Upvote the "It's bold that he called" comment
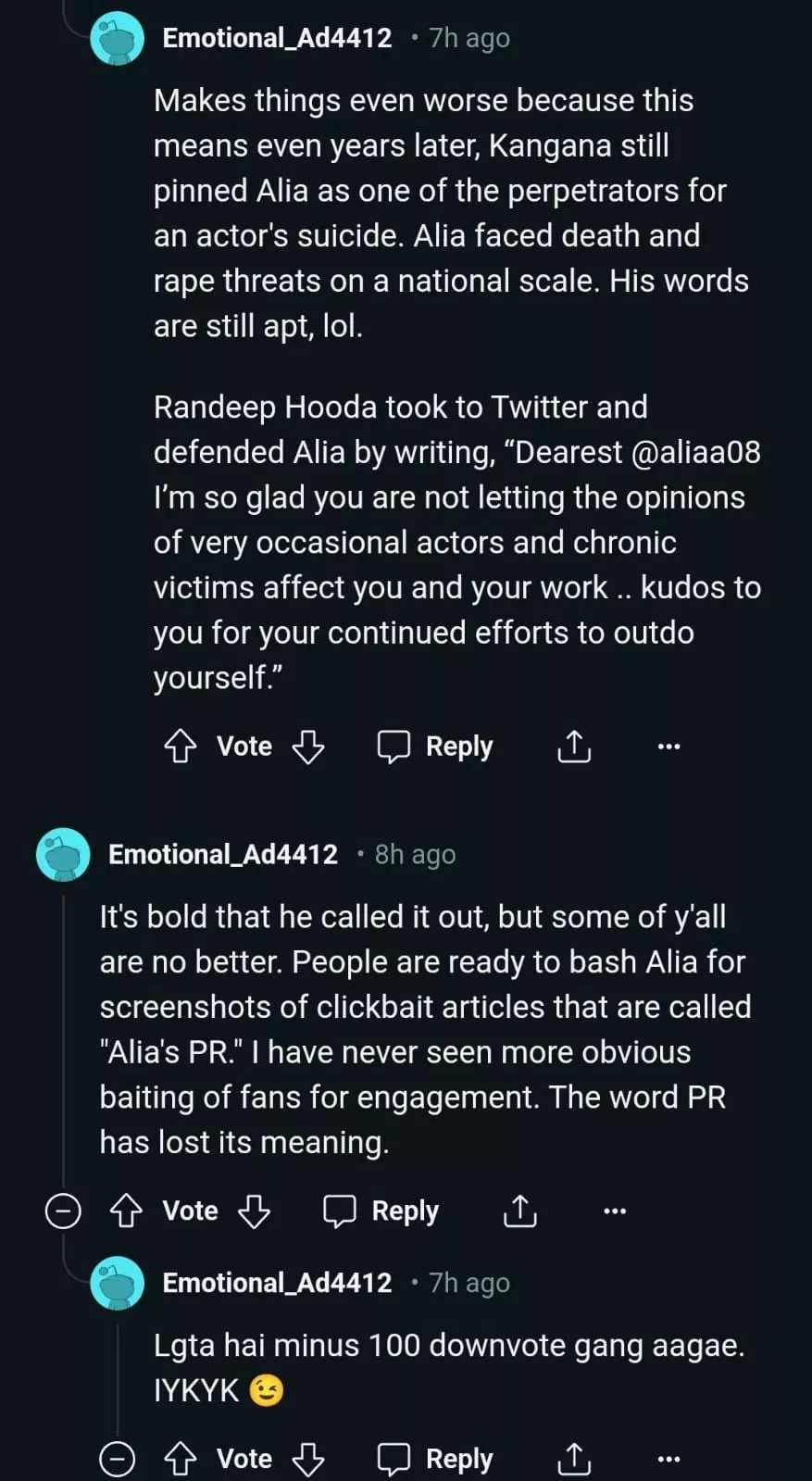The image size is (812, 1481). pos(126,1211)
